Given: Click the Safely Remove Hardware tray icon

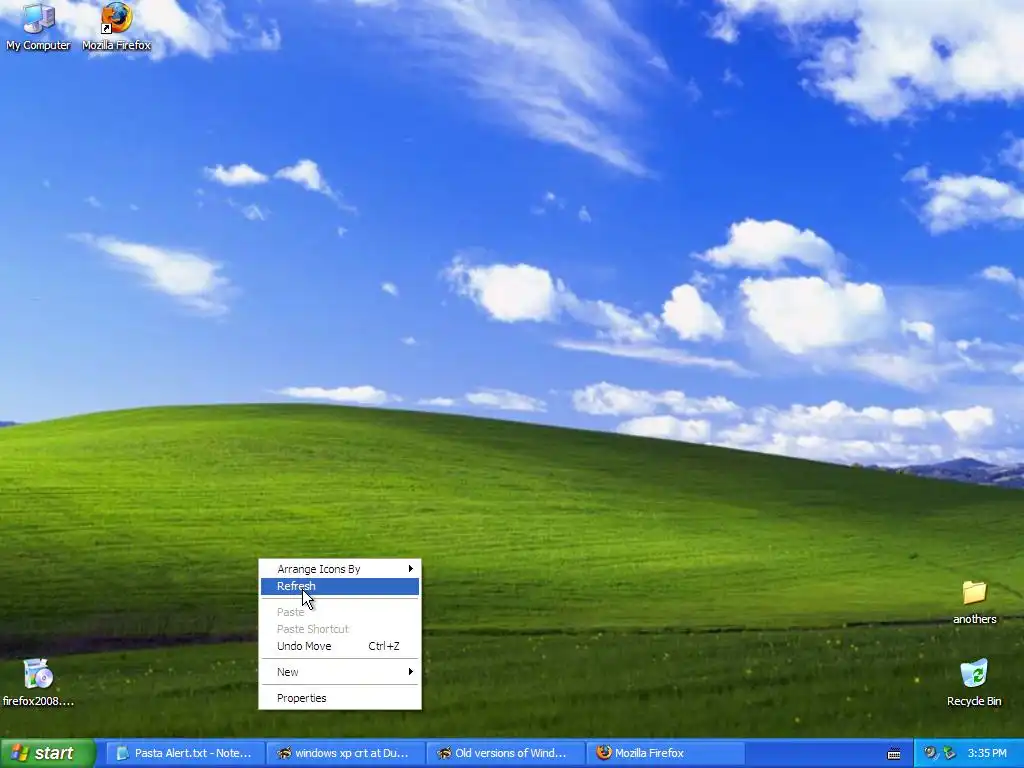Looking at the screenshot, I should coord(949,753).
